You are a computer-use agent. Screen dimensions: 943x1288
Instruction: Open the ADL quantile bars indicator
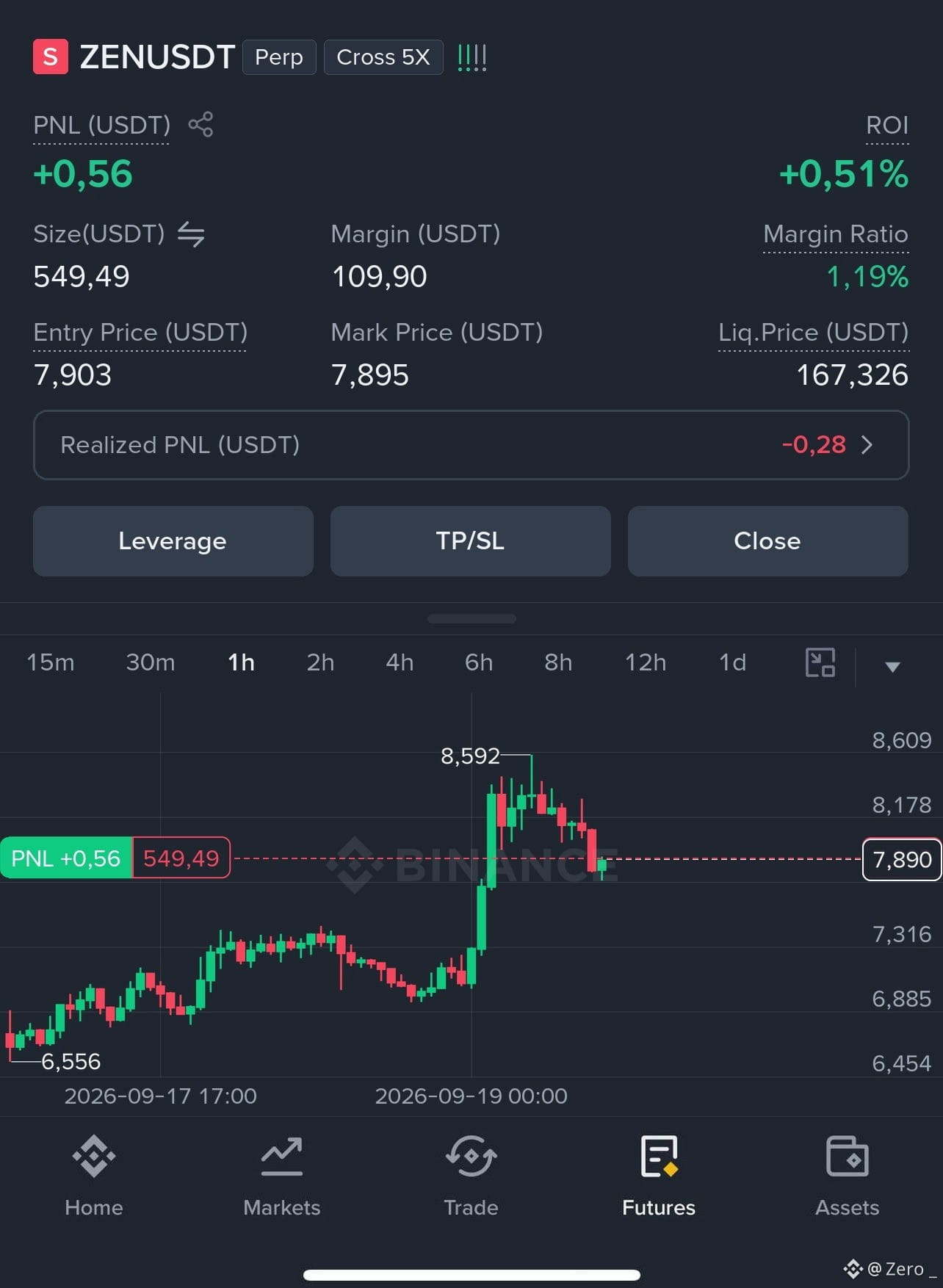(471, 57)
